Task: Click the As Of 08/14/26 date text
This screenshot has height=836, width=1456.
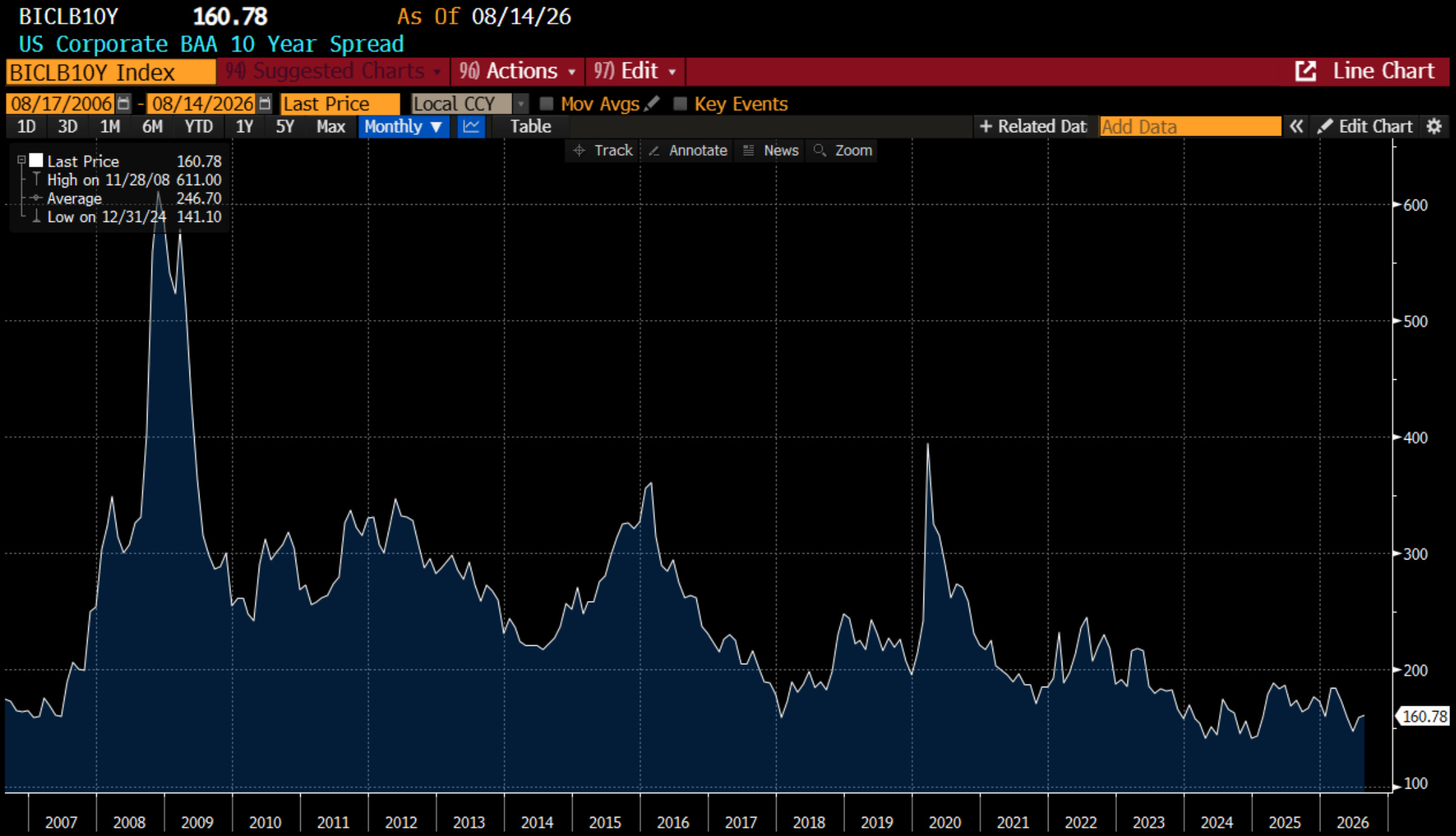Action: coord(484,16)
